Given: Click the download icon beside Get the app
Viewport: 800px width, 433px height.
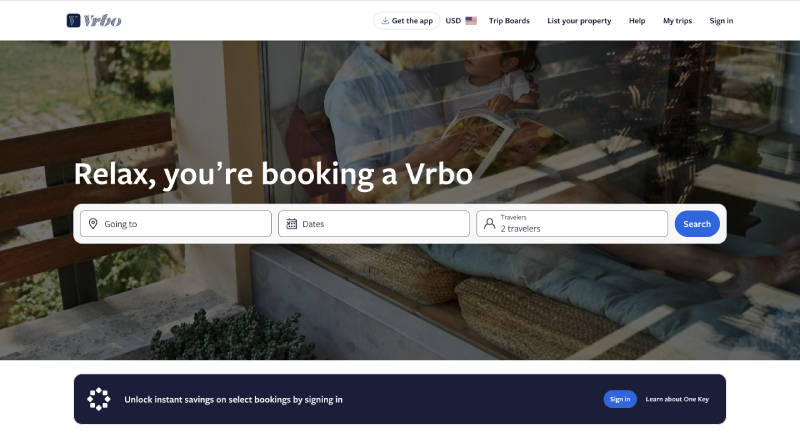Looking at the screenshot, I should 385,20.
